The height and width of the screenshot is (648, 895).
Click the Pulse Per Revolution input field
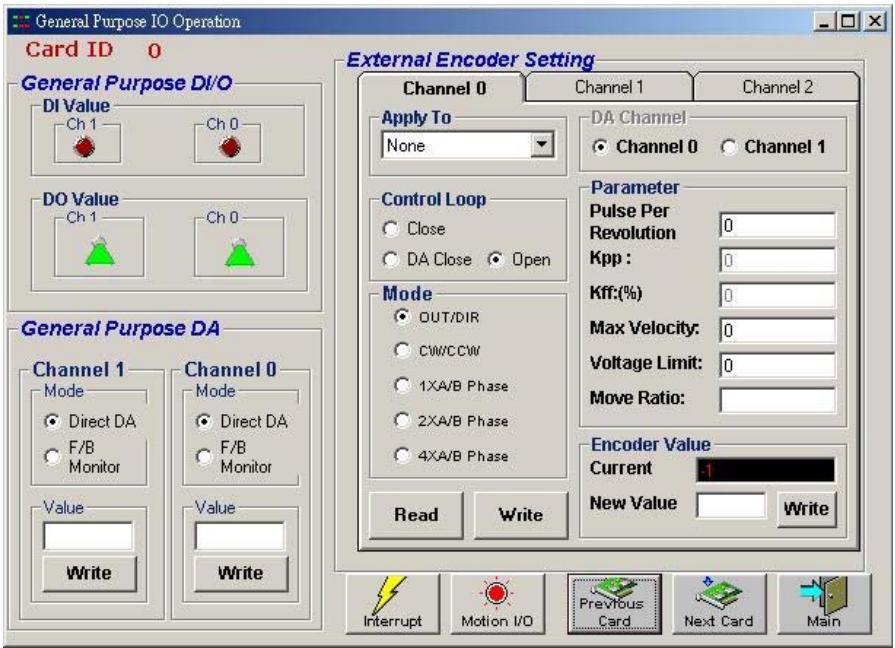tap(777, 226)
